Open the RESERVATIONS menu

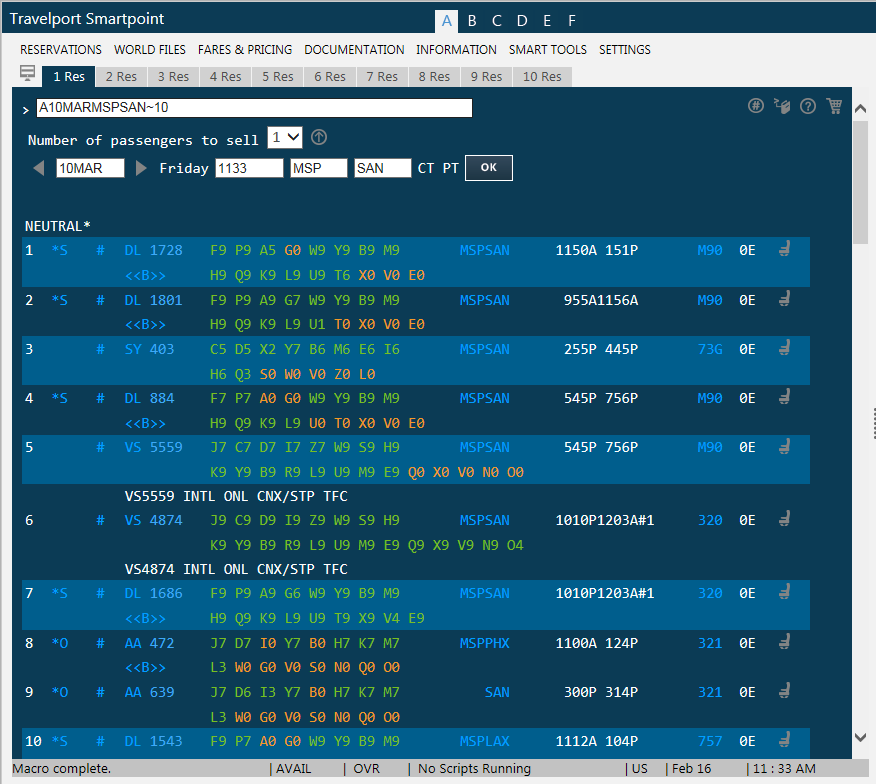coord(61,50)
